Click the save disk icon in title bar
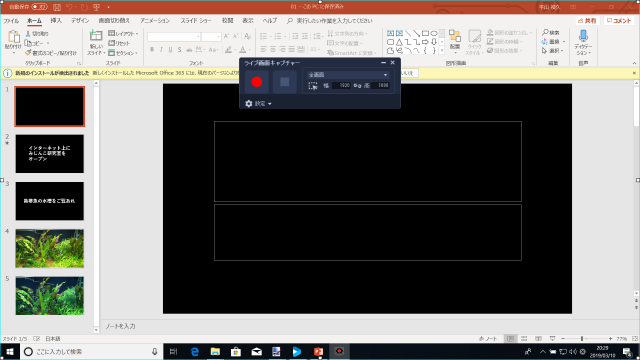Viewport: 640px width, 360px height. coord(57,7)
